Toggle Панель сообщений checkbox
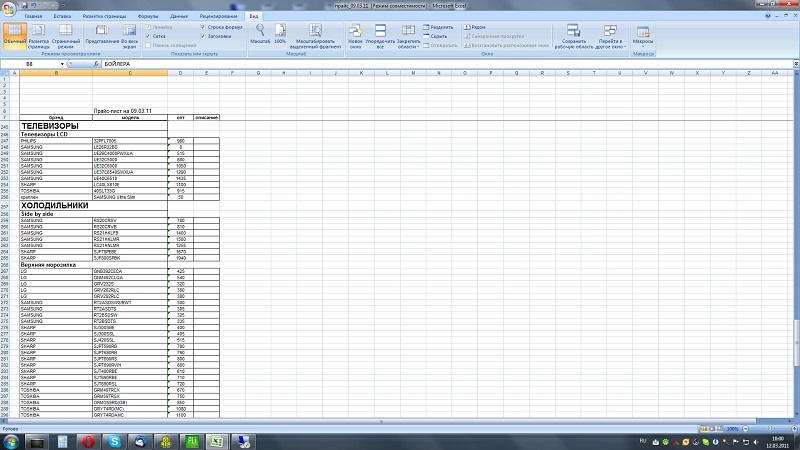Image resolution: width=800 pixels, height=450 pixels. pos(148,45)
